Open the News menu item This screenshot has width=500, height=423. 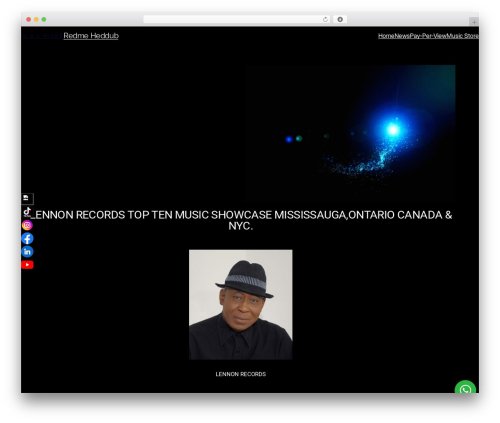tap(402, 36)
